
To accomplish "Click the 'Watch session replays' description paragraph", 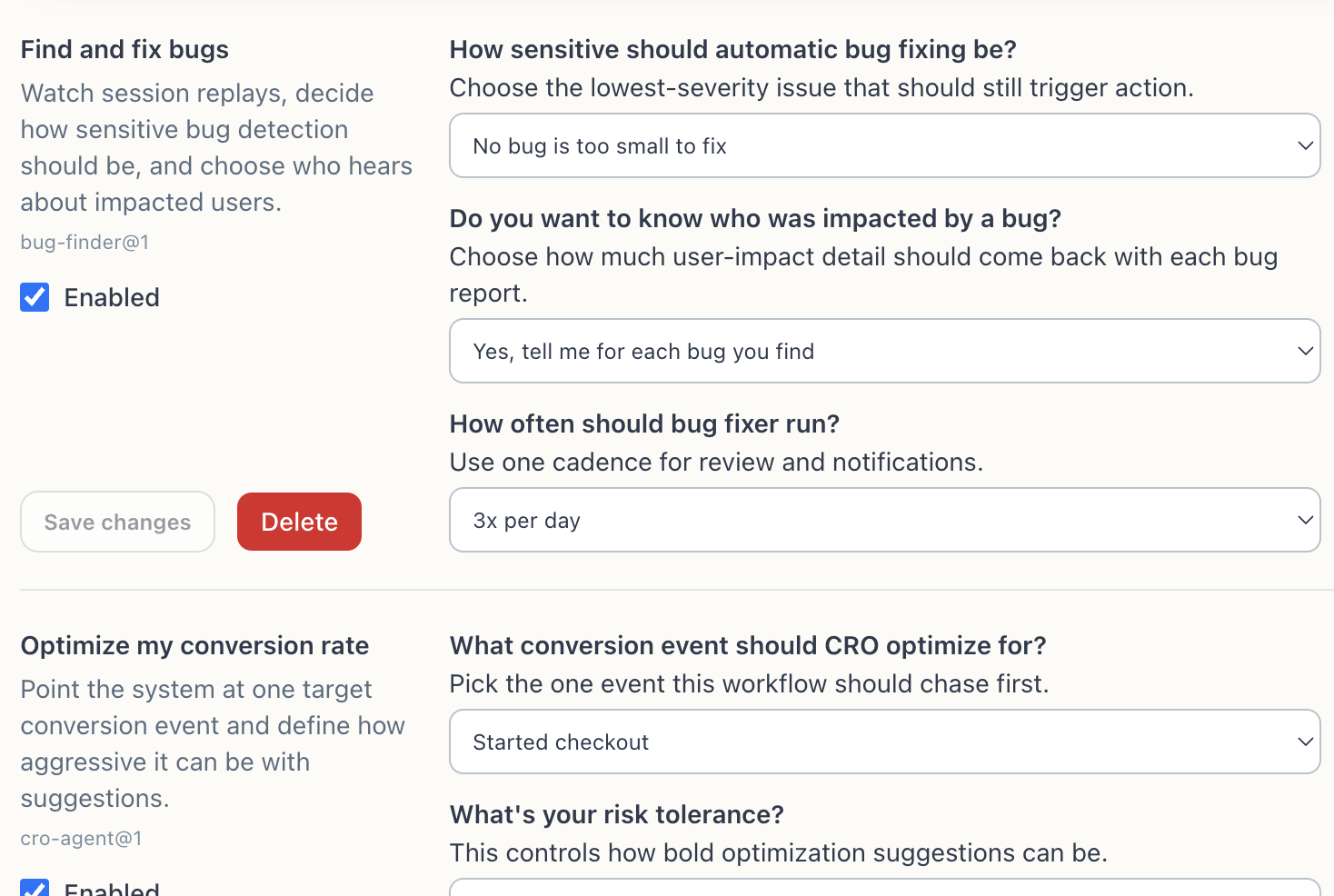I will (216, 147).
